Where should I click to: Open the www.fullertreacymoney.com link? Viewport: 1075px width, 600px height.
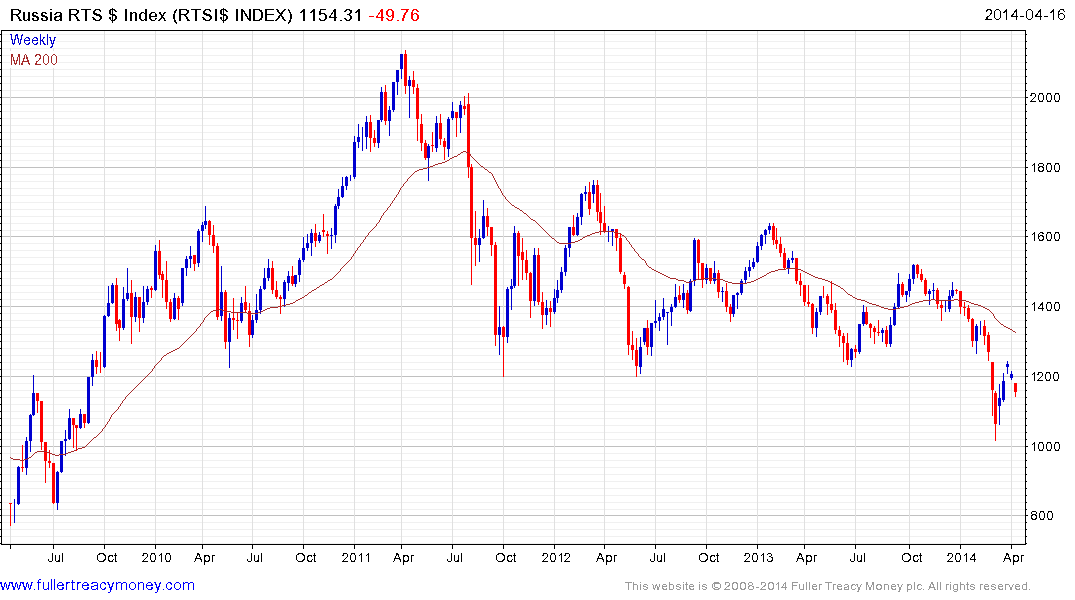(x=97, y=586)
